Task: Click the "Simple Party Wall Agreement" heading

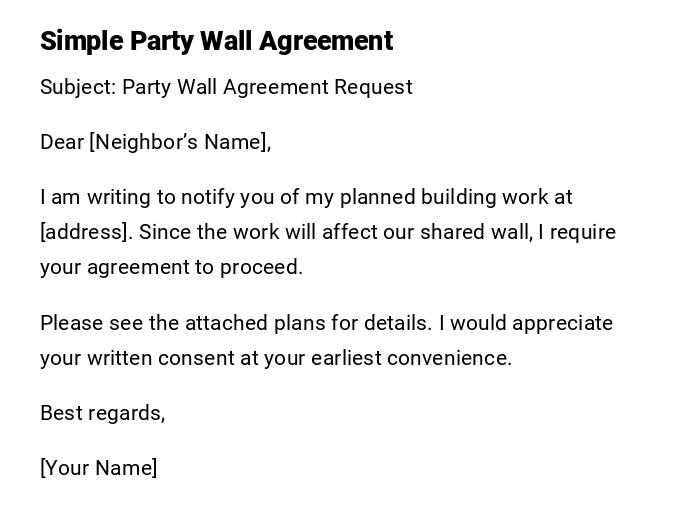Action: click(x=216, y=41)
